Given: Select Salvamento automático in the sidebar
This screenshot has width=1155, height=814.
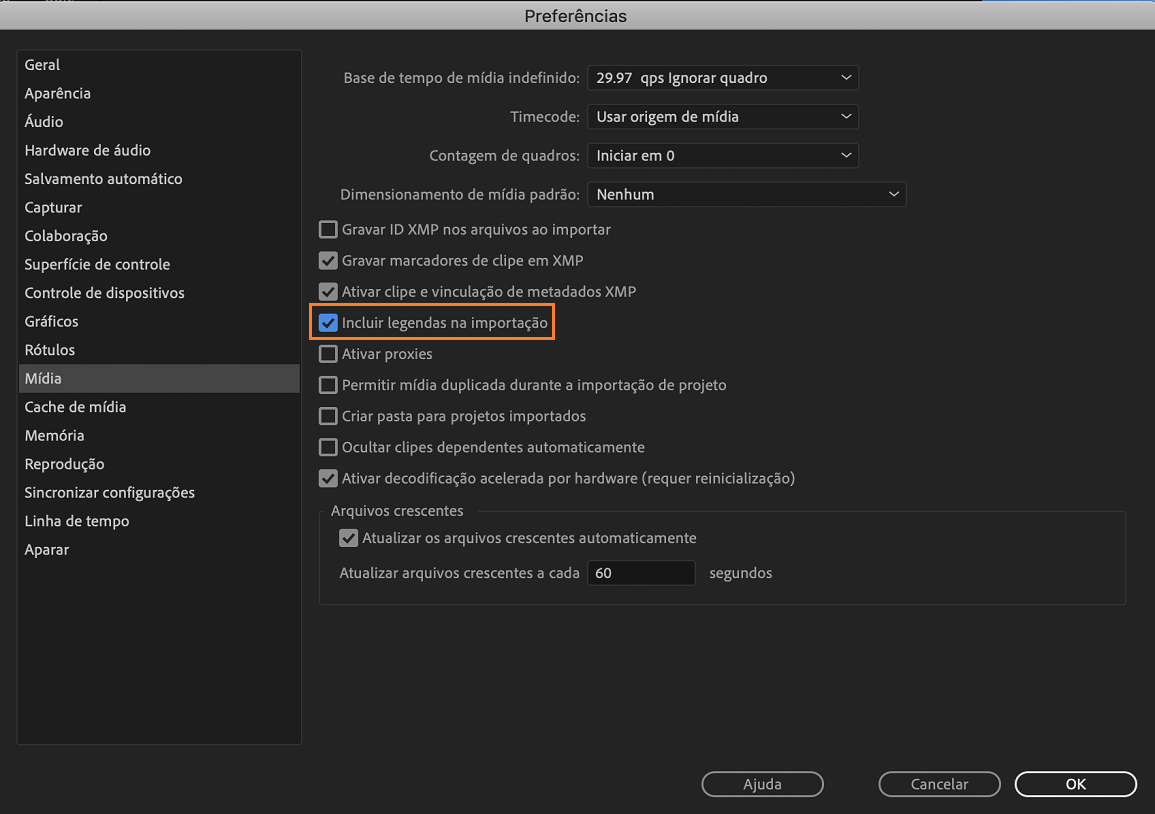Looking at the screenshot, I should pos(103,178).
